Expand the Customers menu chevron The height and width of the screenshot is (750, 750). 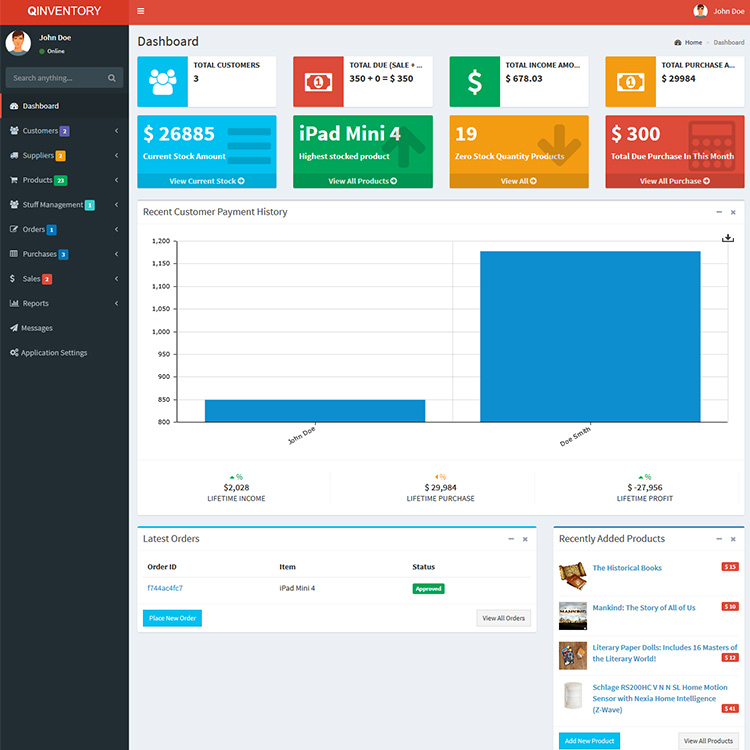pos(116,131)
